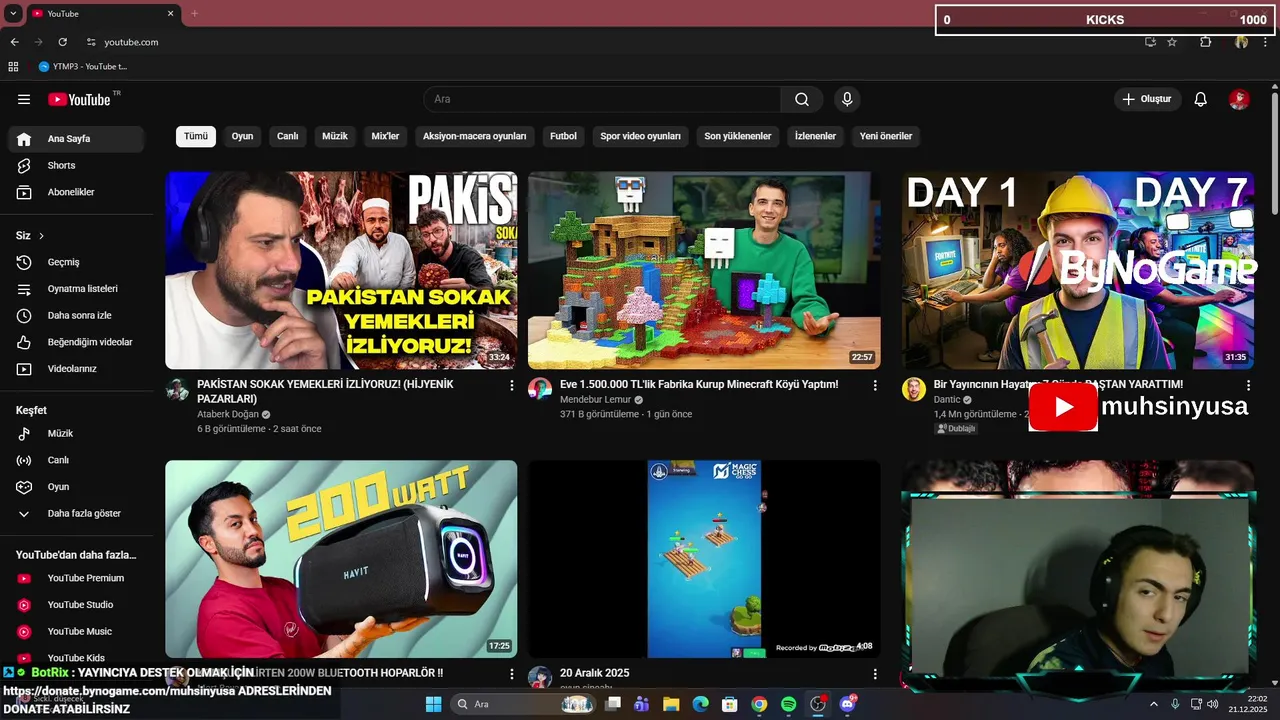Open YouTube Studio link
The image size is (1280, 720).
click(76, 605)
